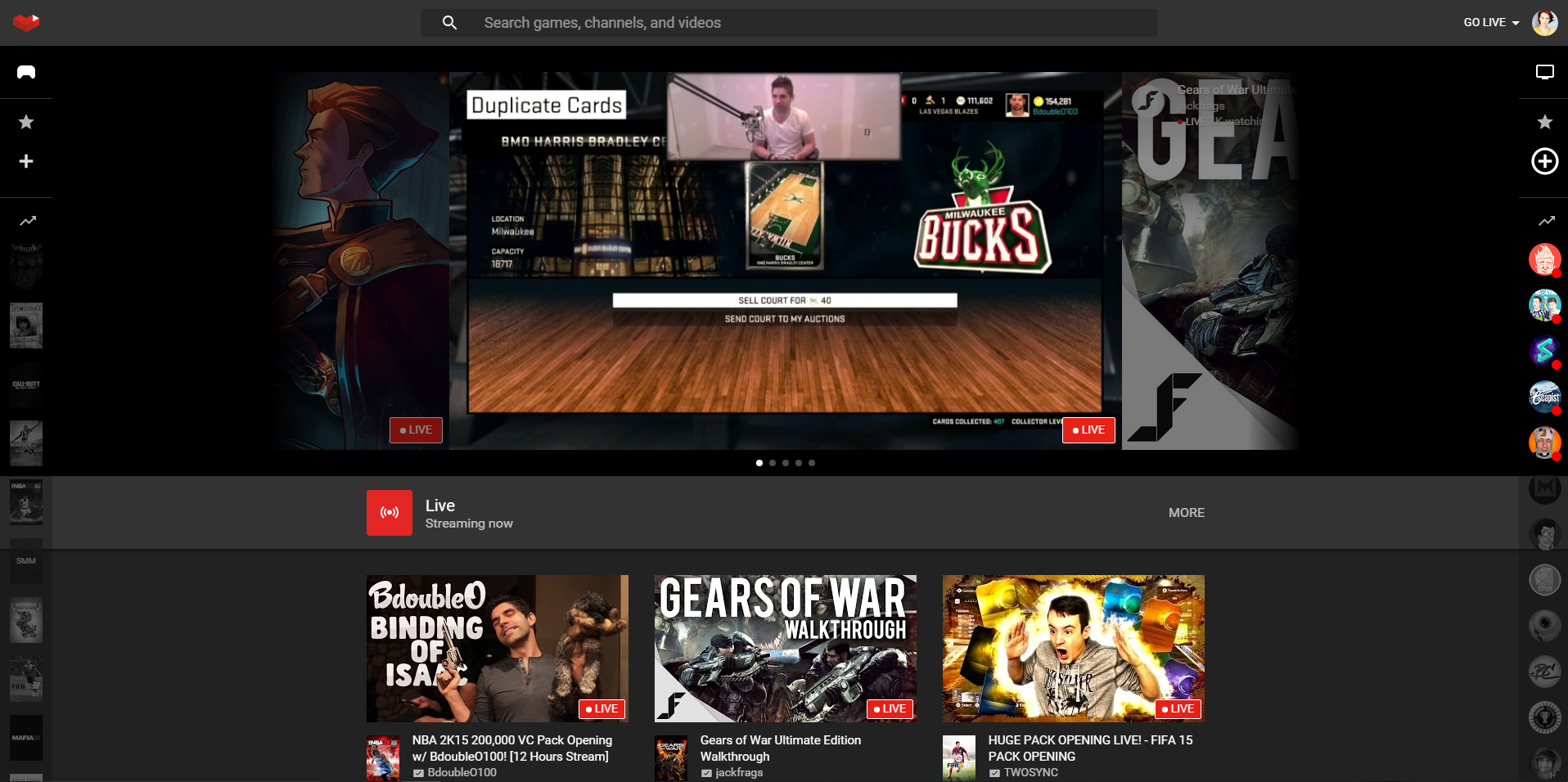The image size is (1568, 782).
Task: Open NBA 2K15 game cover beside first video
Action: click(383, 759)
